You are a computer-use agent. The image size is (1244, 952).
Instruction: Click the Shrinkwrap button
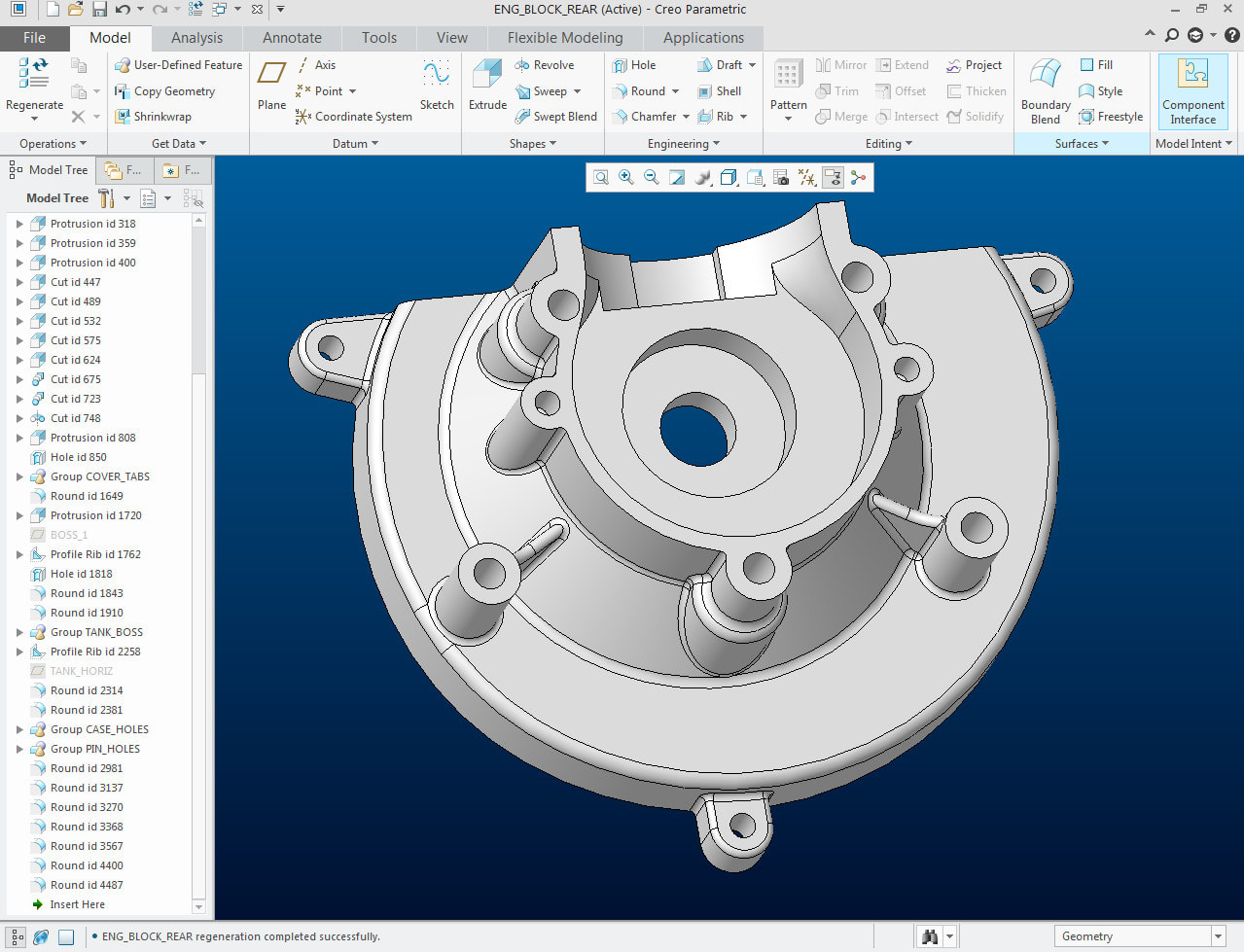[153, 117]
